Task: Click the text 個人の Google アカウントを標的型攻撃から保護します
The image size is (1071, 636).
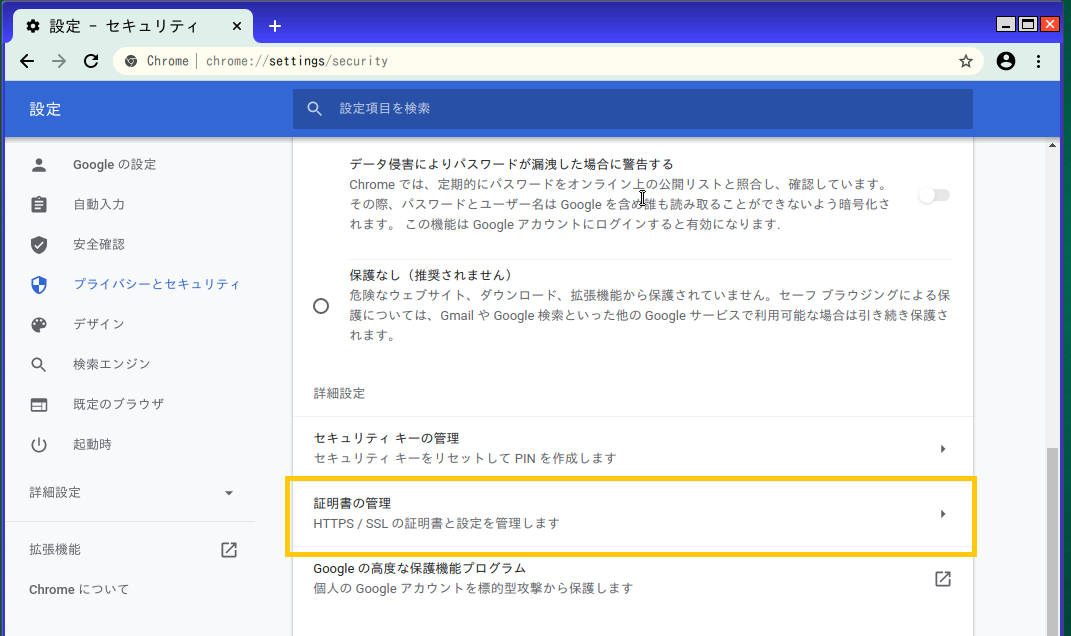Action: tap(473, 588)
